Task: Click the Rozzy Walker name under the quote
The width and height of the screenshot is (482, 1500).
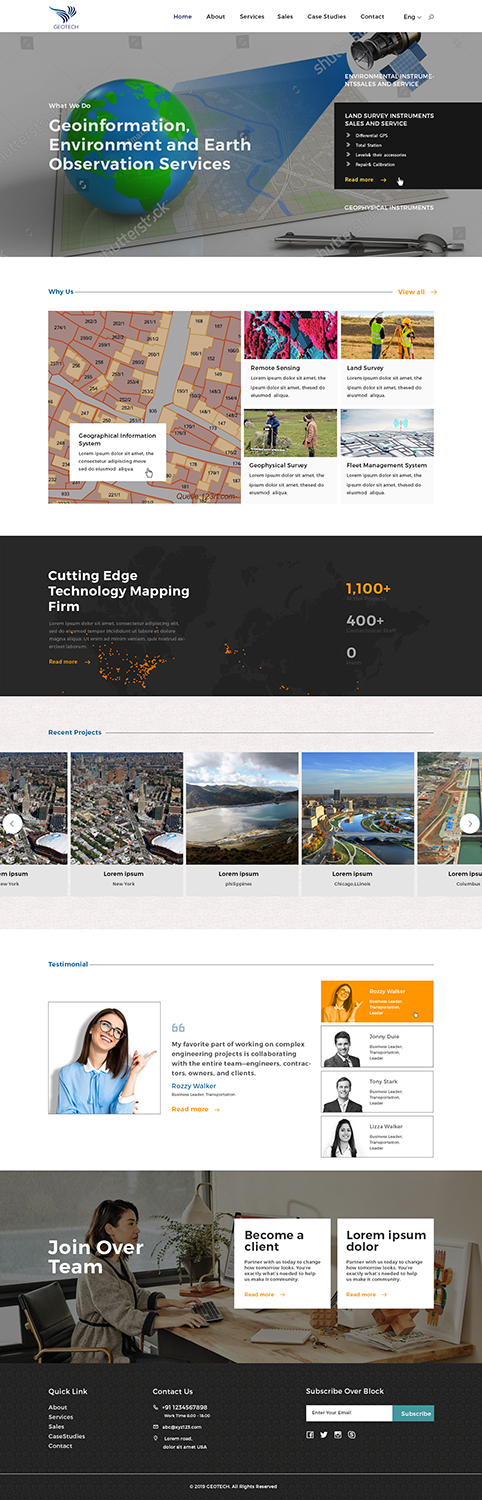Action: 194,1086
